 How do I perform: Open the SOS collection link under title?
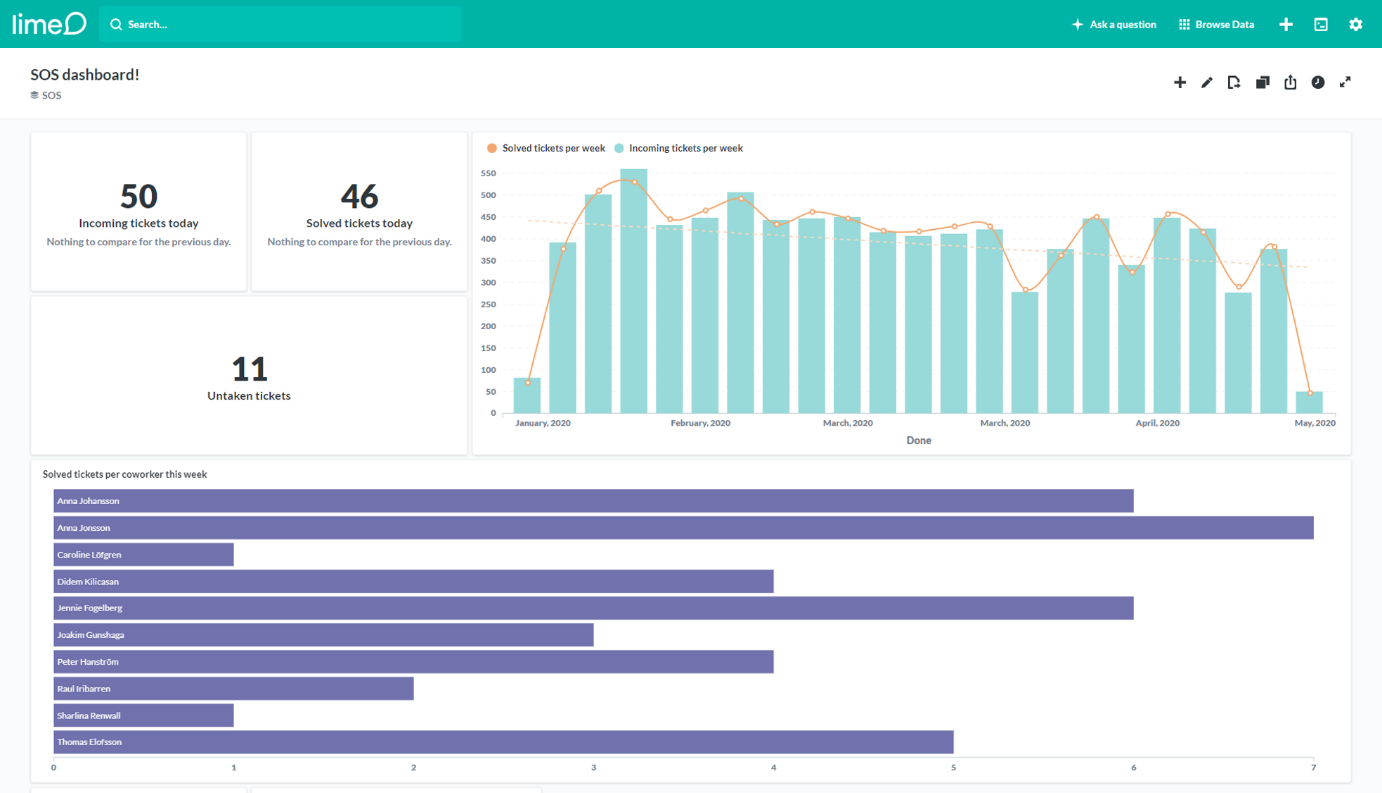point(46,96)
